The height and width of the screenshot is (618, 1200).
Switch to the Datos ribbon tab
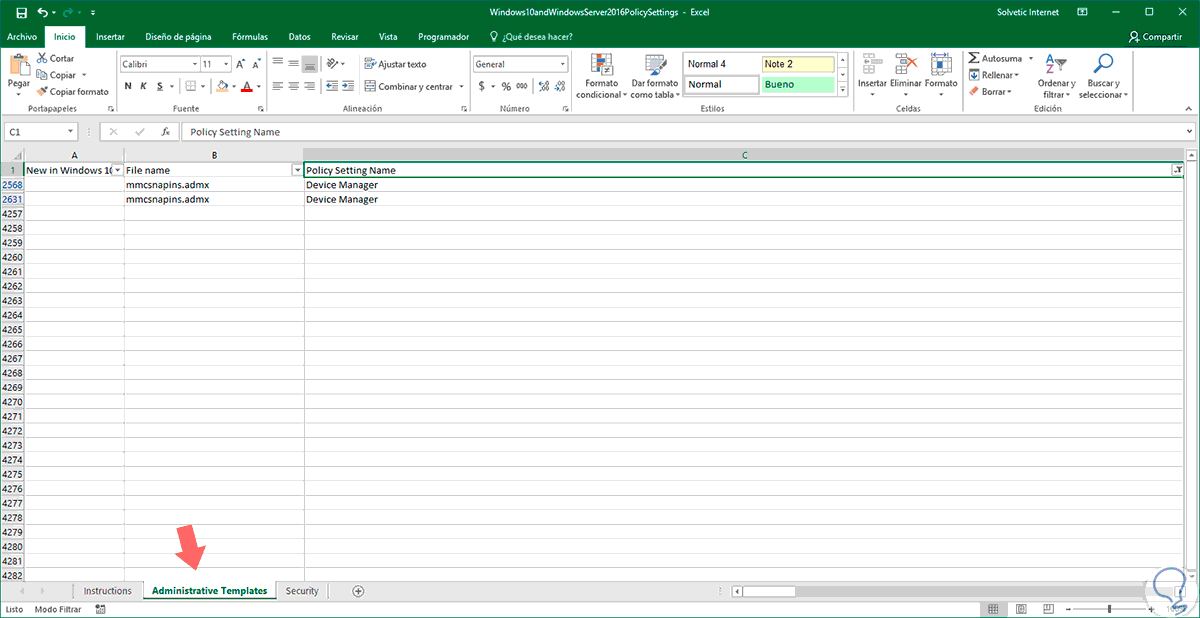[300, 36]
